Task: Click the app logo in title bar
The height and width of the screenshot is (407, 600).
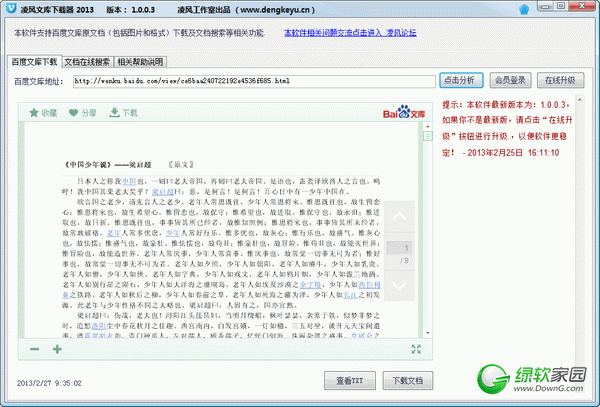Action: (11, 8)
